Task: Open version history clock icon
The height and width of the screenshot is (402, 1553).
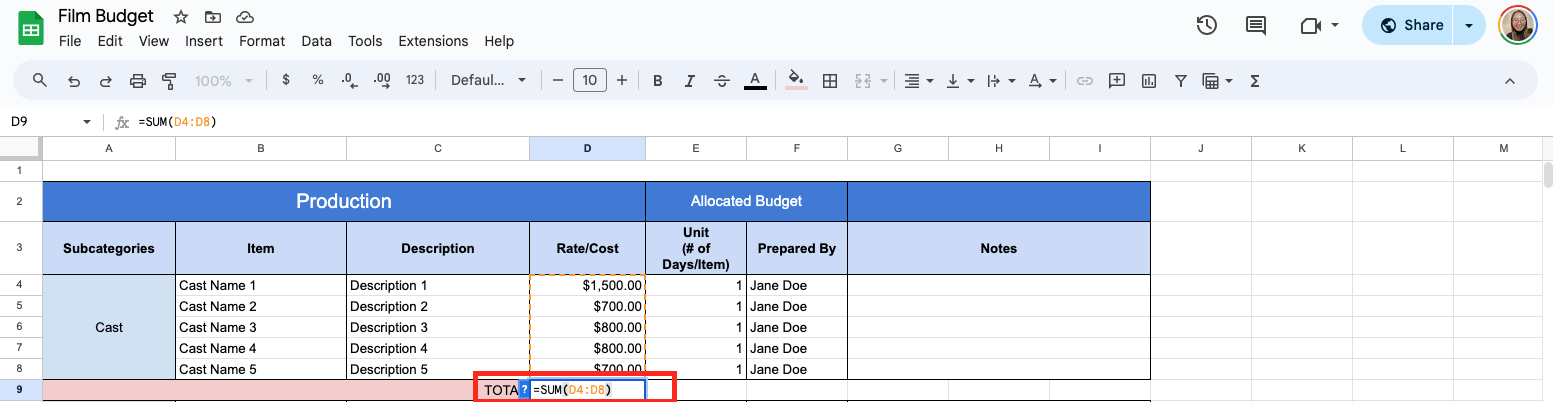Action: (1207, 26)
